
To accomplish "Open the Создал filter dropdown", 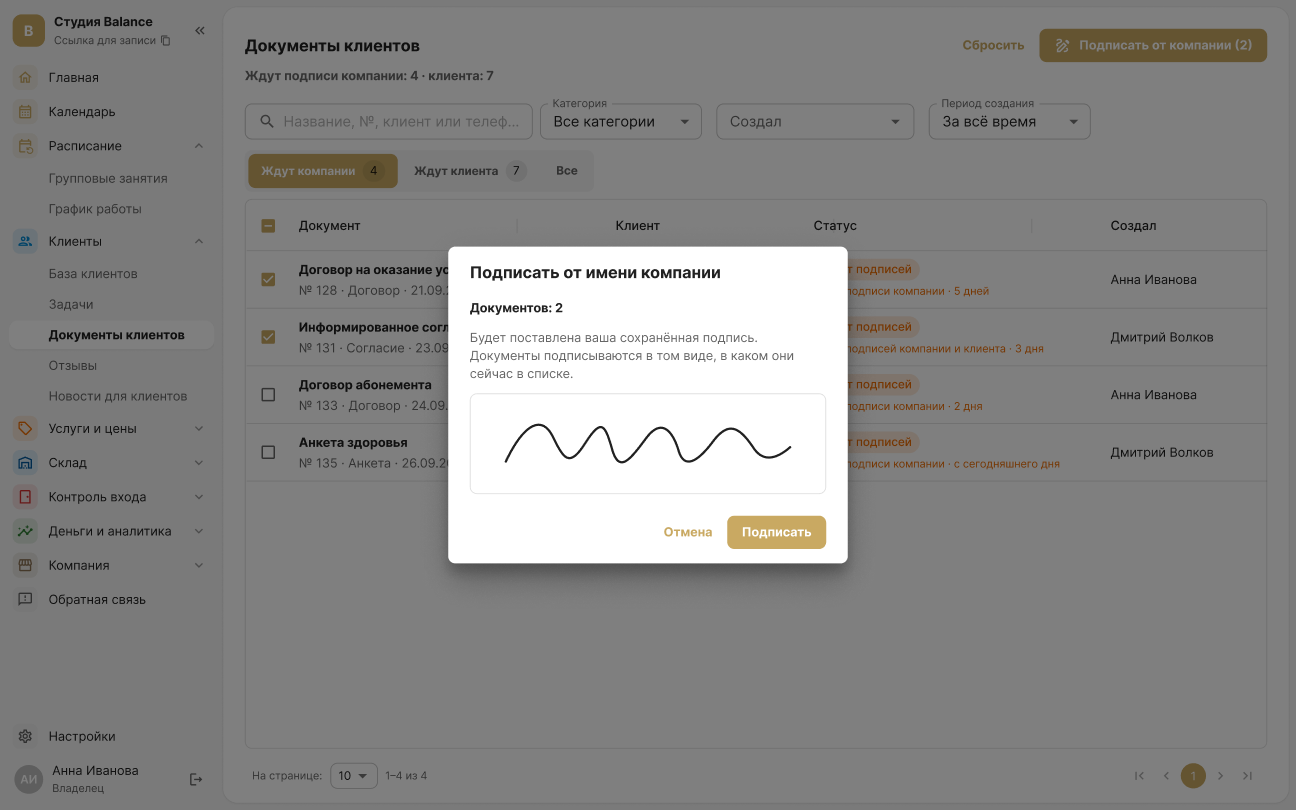I will [x=815, y=121].
